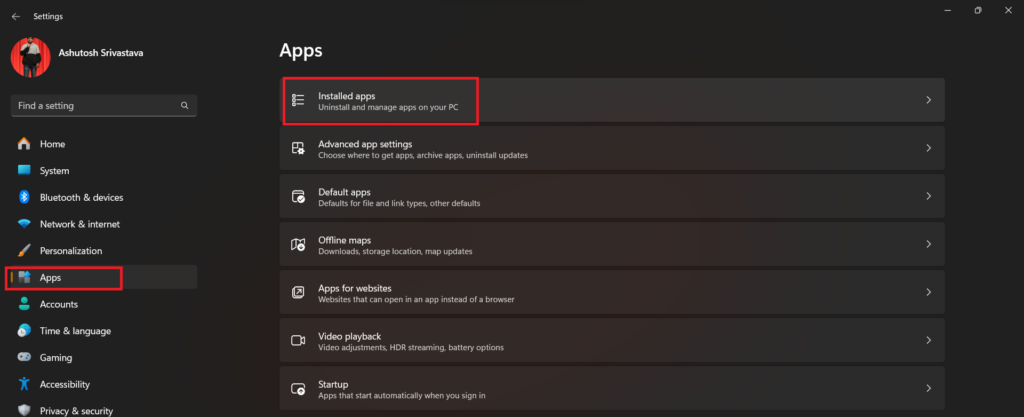Go to Time & language settings
This screenshot has height=417, width=1024.
pos(75,331)
